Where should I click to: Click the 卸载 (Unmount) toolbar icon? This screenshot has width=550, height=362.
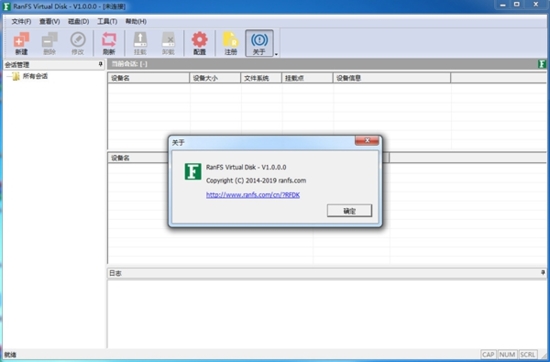tap(168, 43)
